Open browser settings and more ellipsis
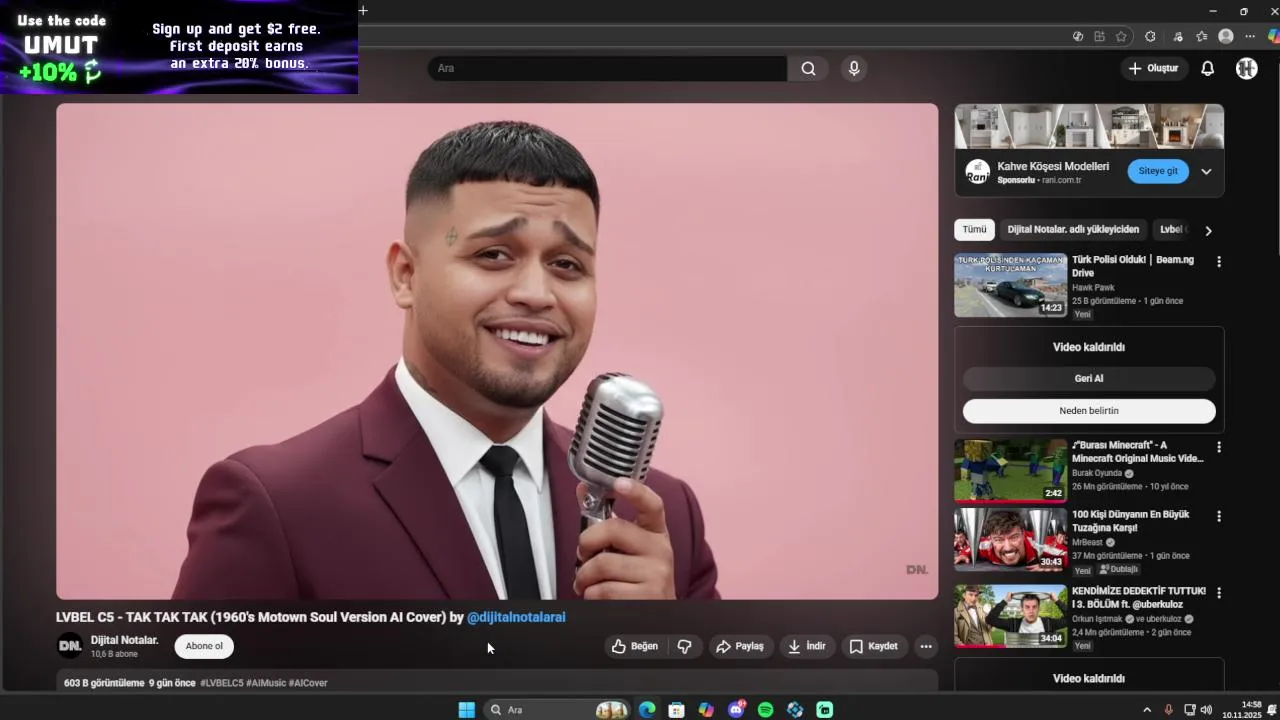 [x=1250, y=36]
